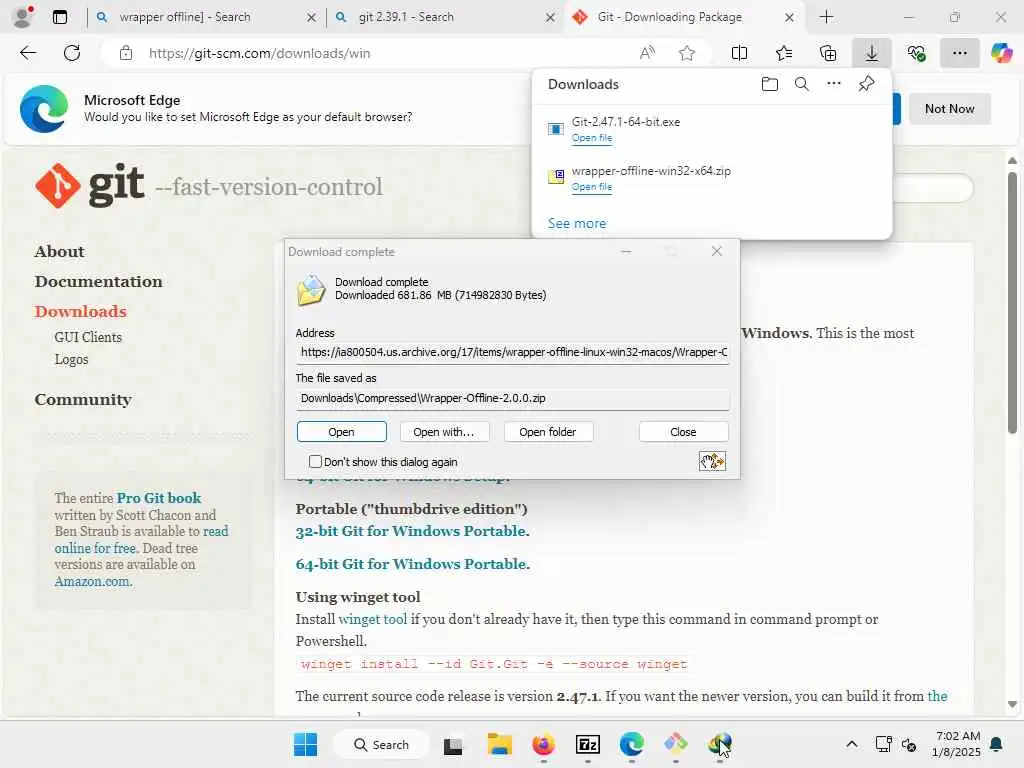Open the clock showing 7:02 AM
Screen dimensions: 1024x768
tap(957, 744)
